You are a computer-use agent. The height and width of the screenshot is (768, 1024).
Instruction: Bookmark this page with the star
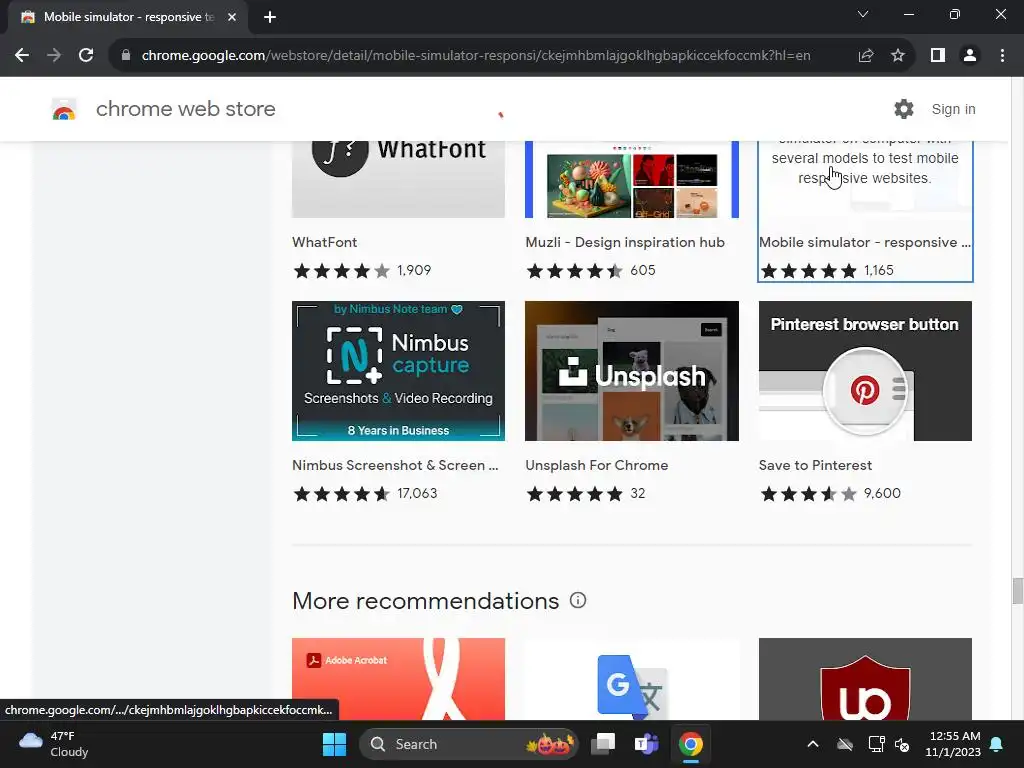pos(898,56)
